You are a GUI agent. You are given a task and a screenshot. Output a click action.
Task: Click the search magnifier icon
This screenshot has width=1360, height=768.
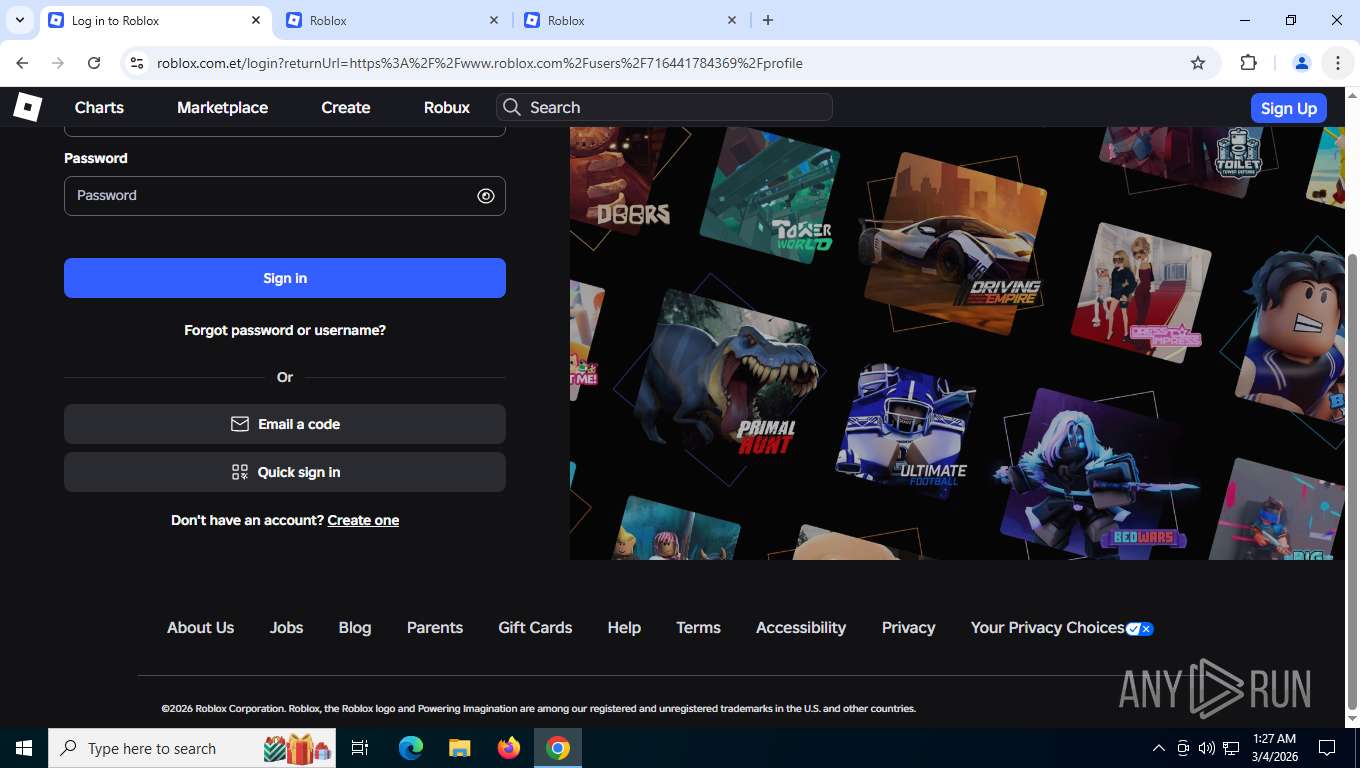click(512, 107)
